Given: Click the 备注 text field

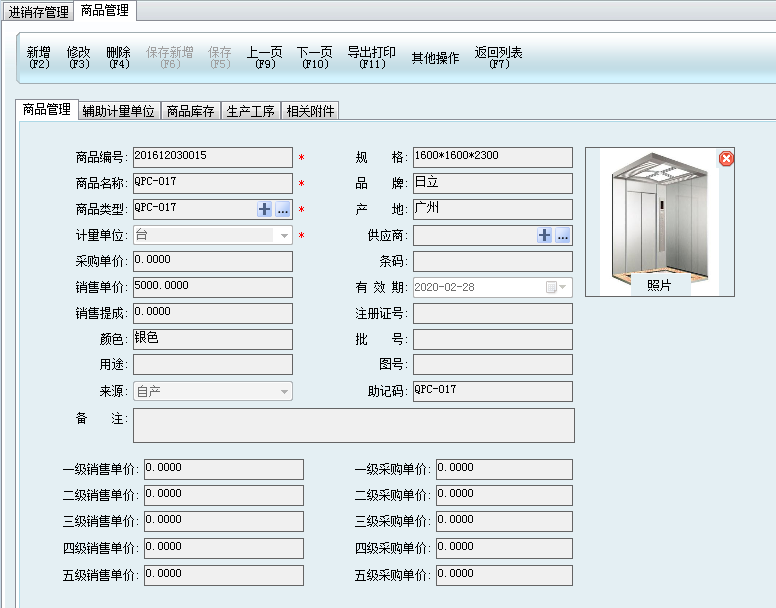Looking at the screenshot, I should [354, 425].
